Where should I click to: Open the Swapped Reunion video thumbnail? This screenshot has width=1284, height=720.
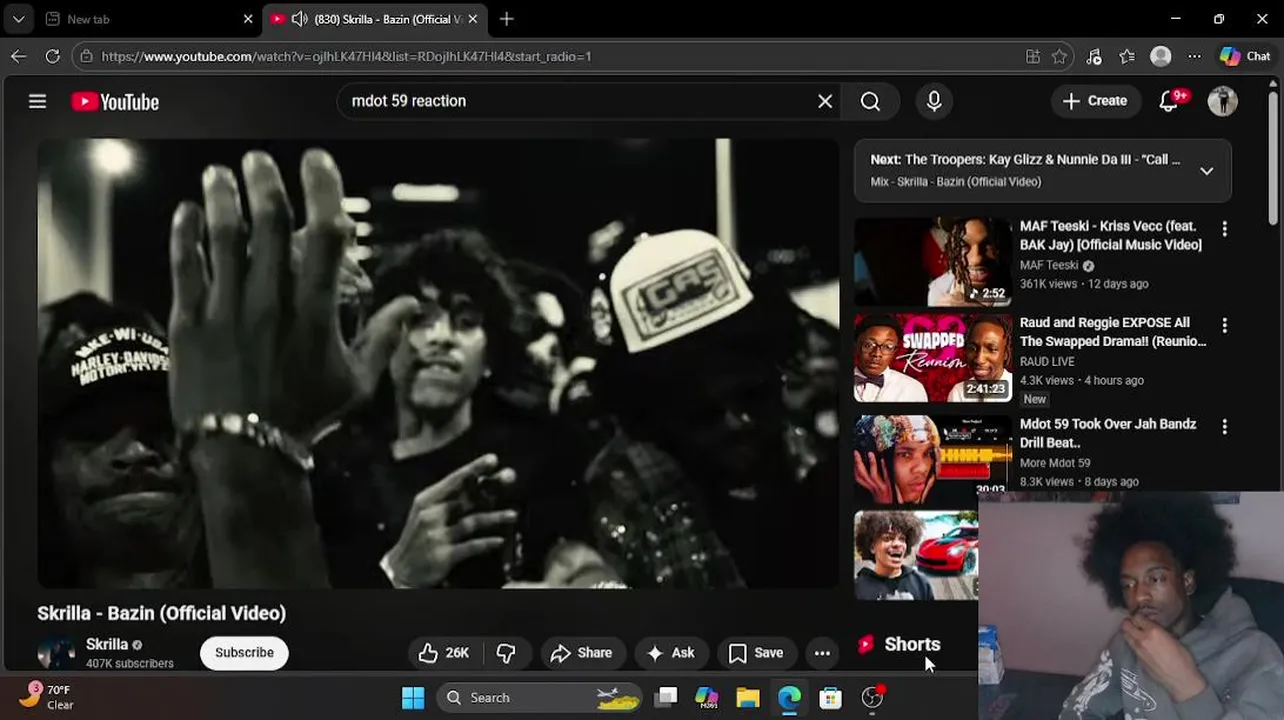(x=933, y=358)
